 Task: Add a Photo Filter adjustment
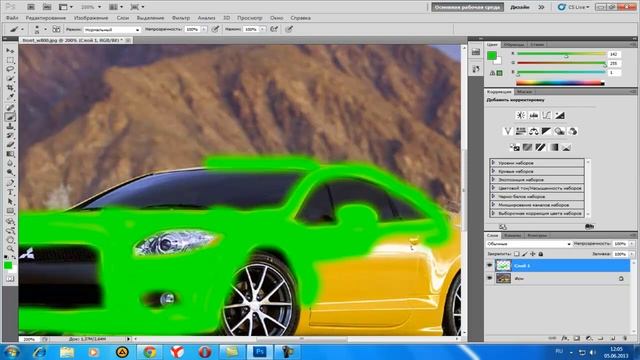(559, 131)
